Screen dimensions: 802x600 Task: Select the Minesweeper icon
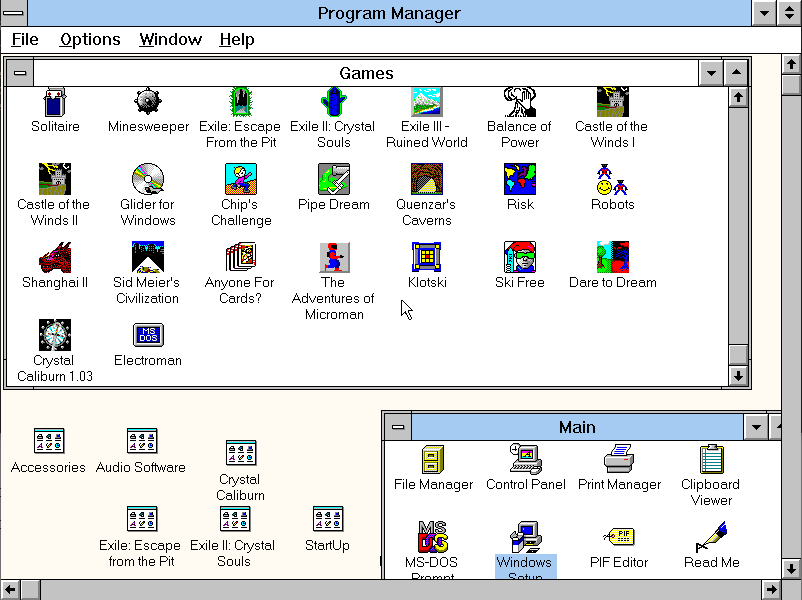[x=148, y=102]
